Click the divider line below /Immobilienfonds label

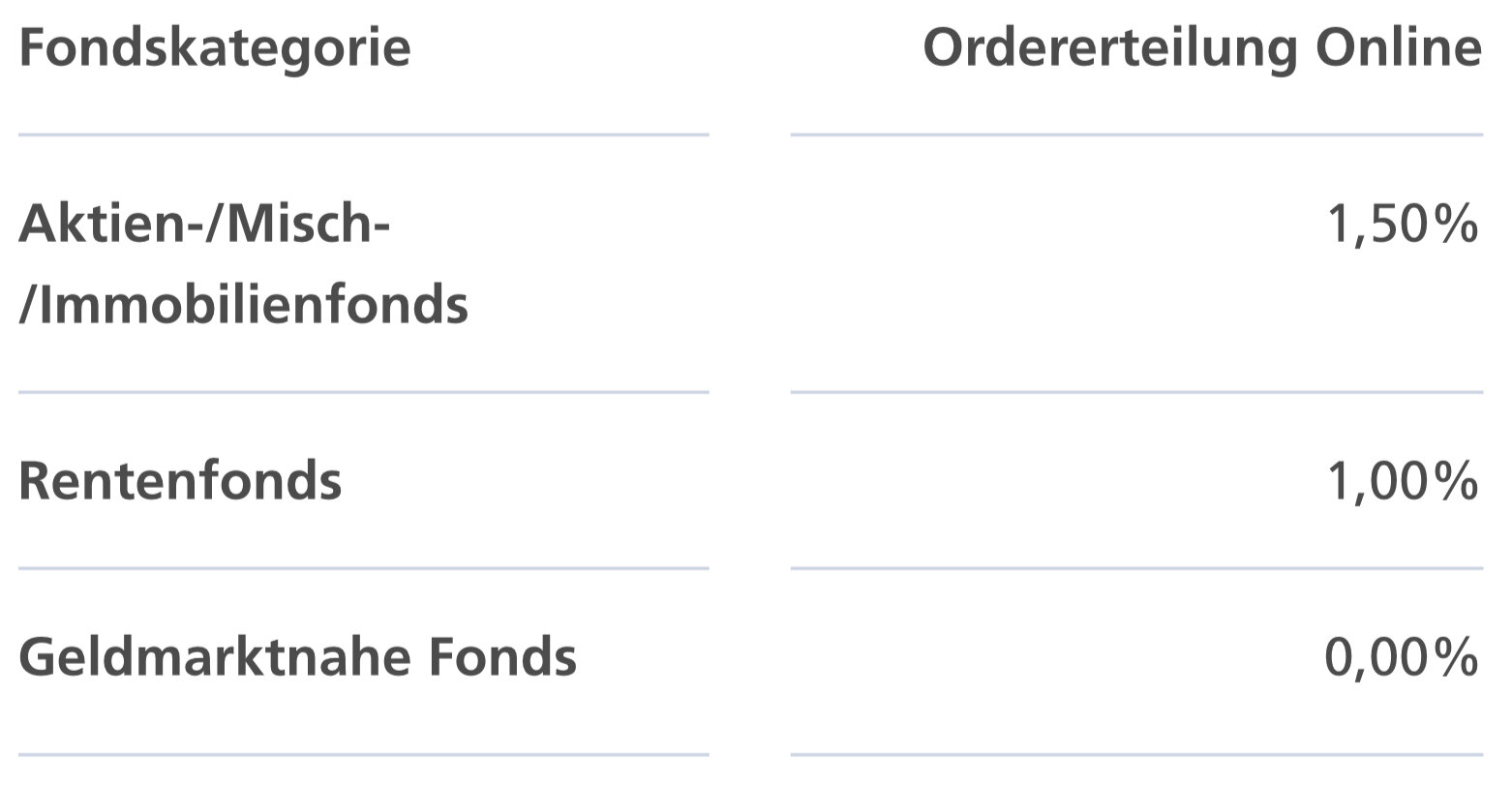(363, 392)
